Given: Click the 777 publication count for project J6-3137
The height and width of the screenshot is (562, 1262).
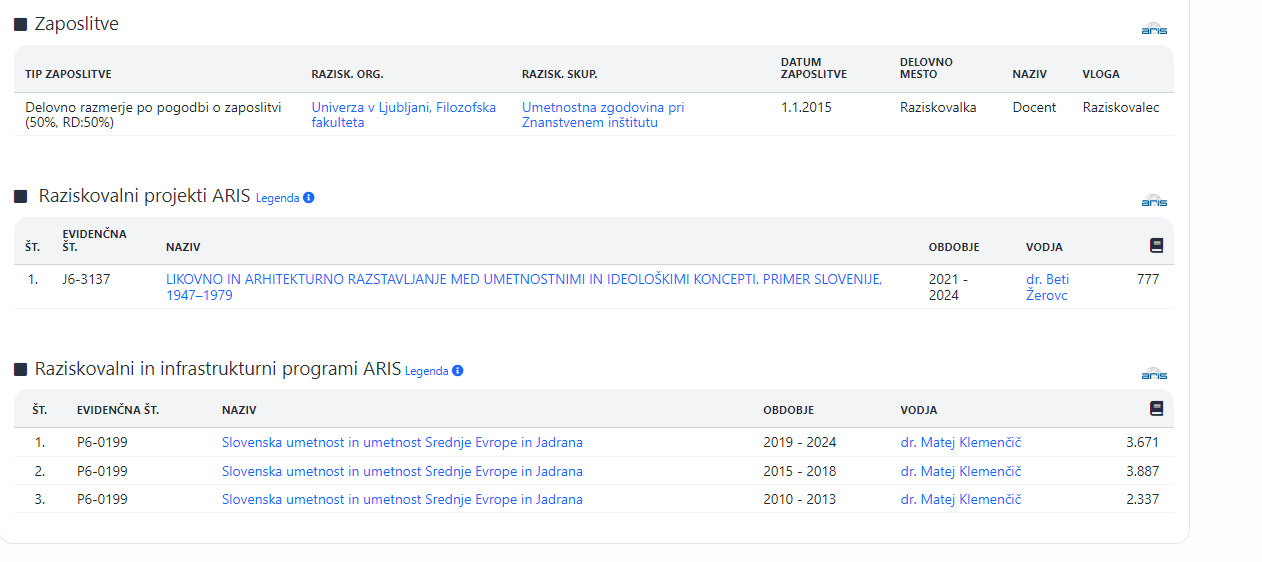Looking at the screenshot, I should [x=1147, y=279].
